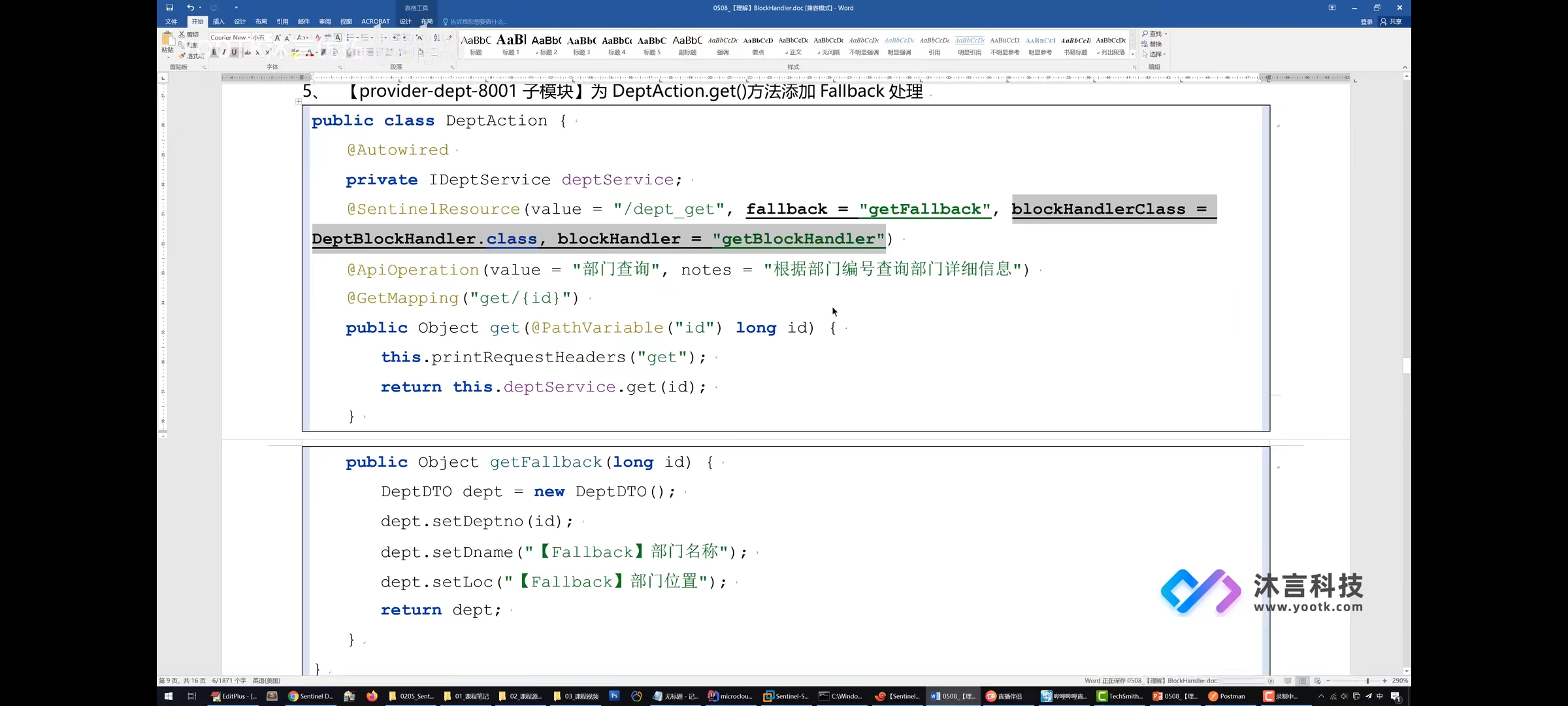
Task: Open the bullets list dropdown
Action: click(357, 38)
